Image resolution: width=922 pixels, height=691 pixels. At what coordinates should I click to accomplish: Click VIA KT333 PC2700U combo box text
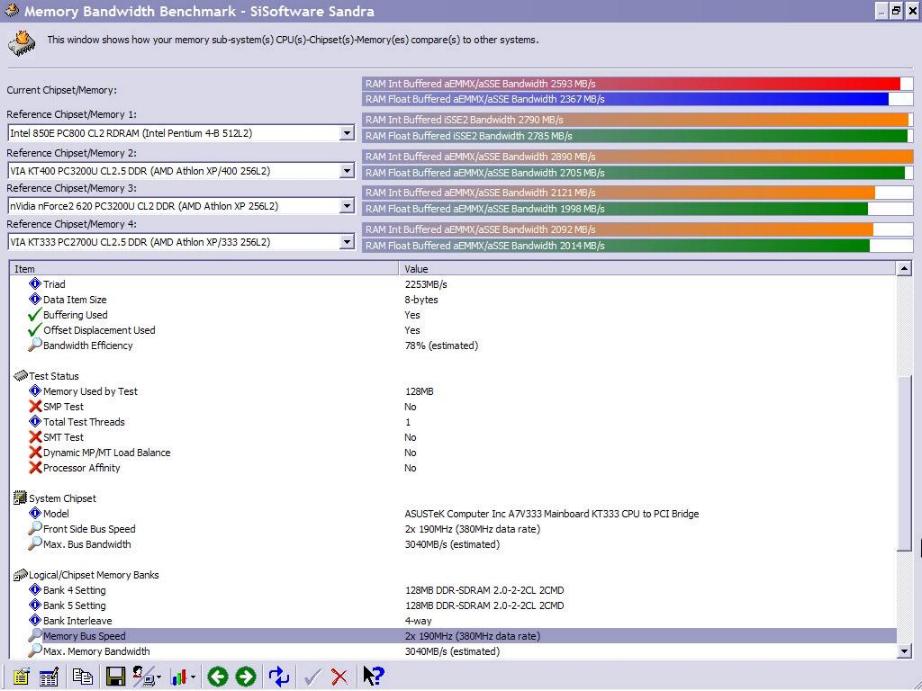pyautogui.click(x=140, y=242)
